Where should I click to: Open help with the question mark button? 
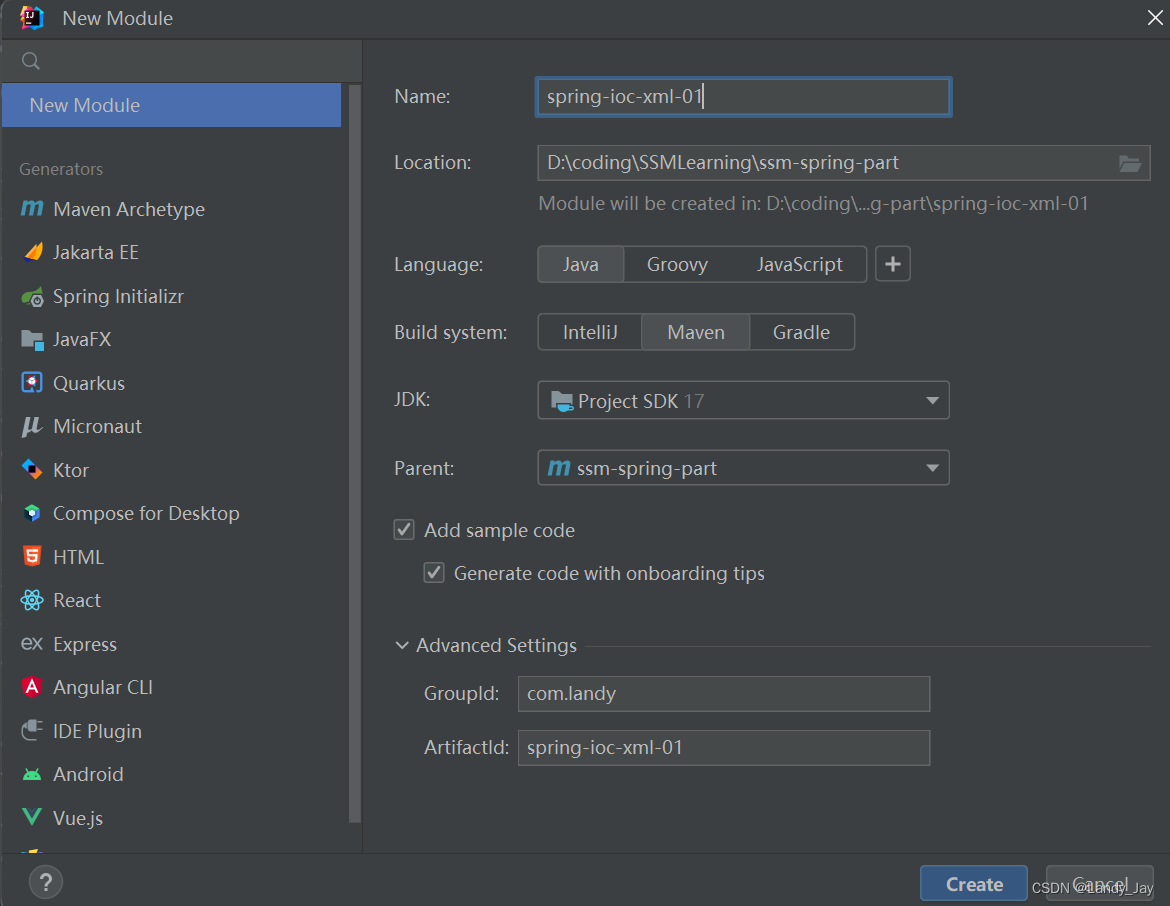(x=46, y=882)
